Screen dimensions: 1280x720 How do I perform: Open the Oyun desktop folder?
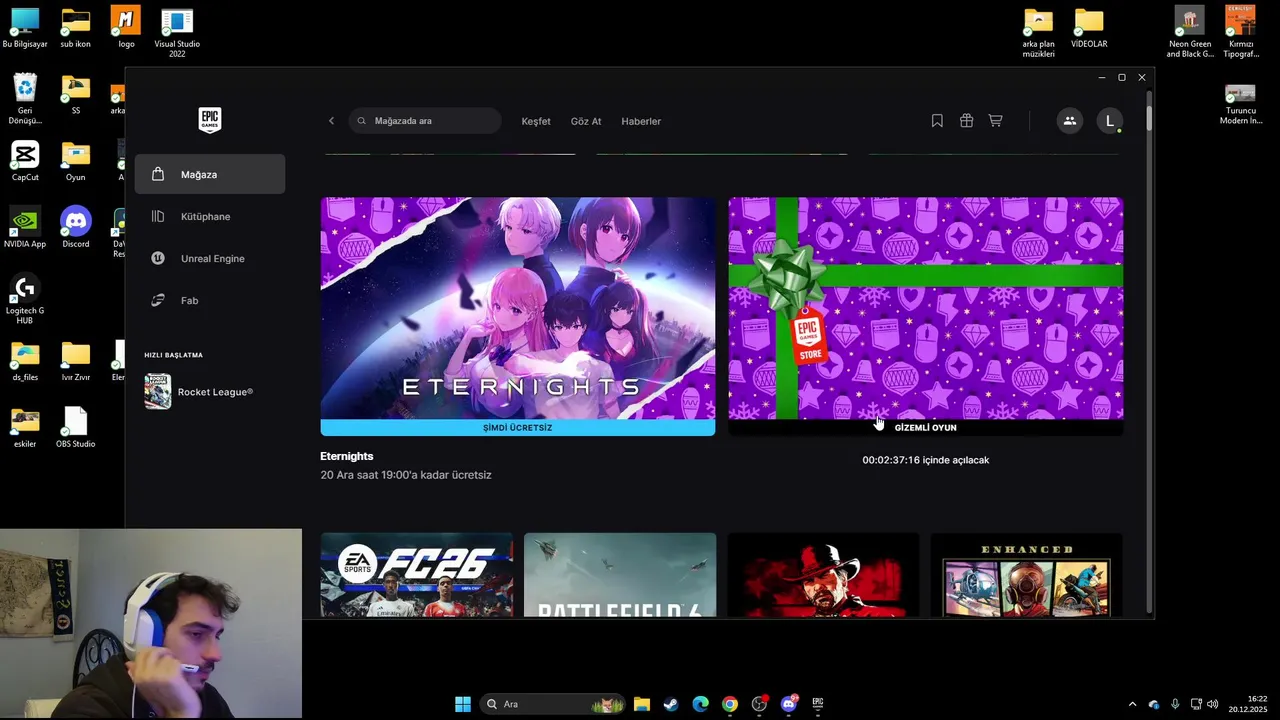click(x=75, y=161)
